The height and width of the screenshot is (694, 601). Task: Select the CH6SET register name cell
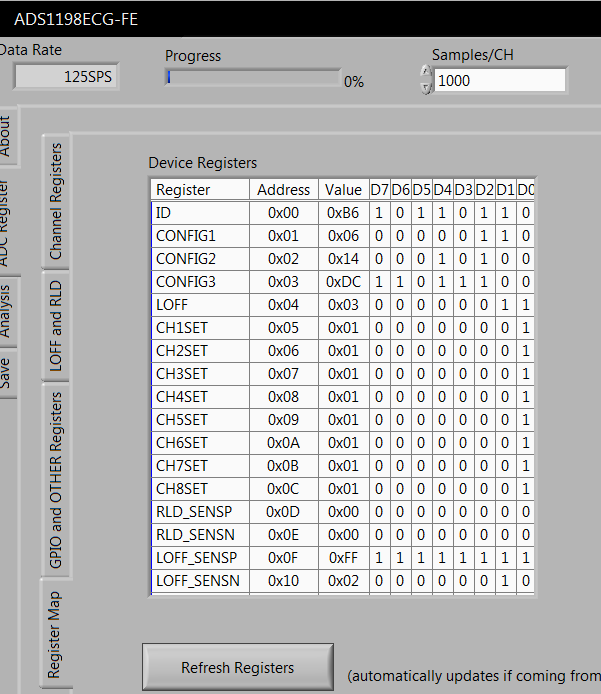(x=200, y=443)
